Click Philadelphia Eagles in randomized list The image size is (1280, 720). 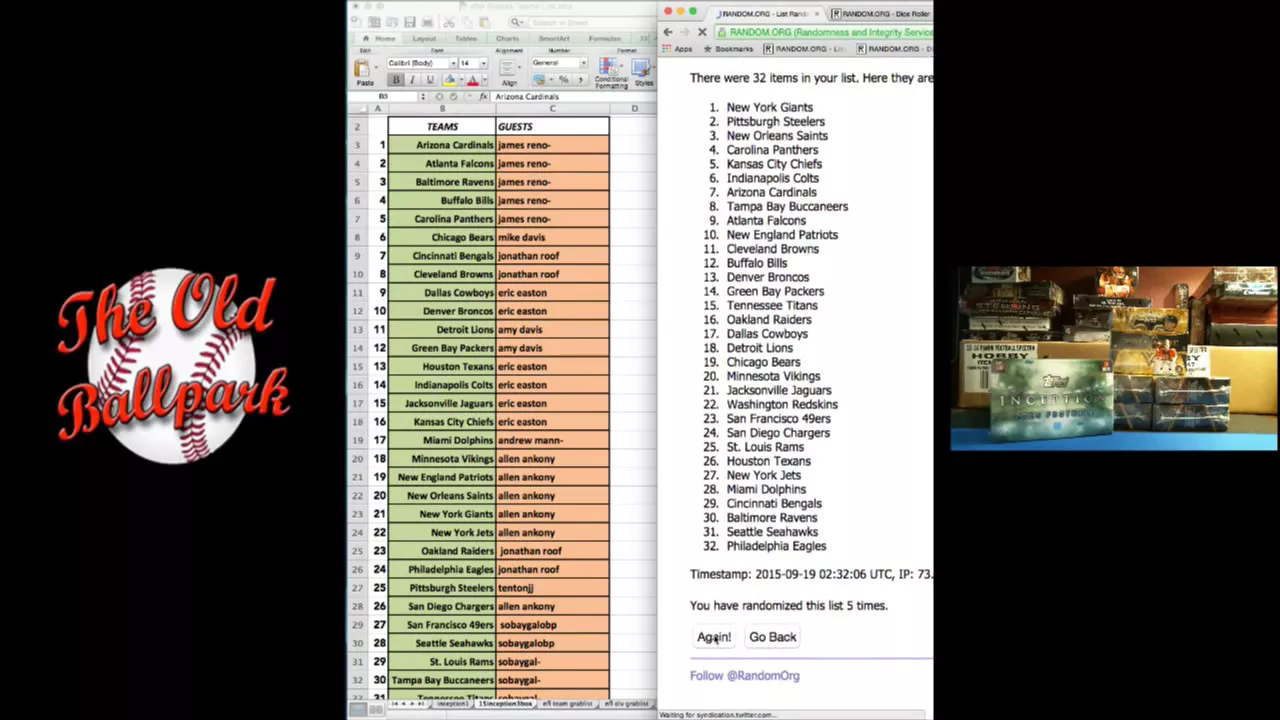click(x=776, y=546)
